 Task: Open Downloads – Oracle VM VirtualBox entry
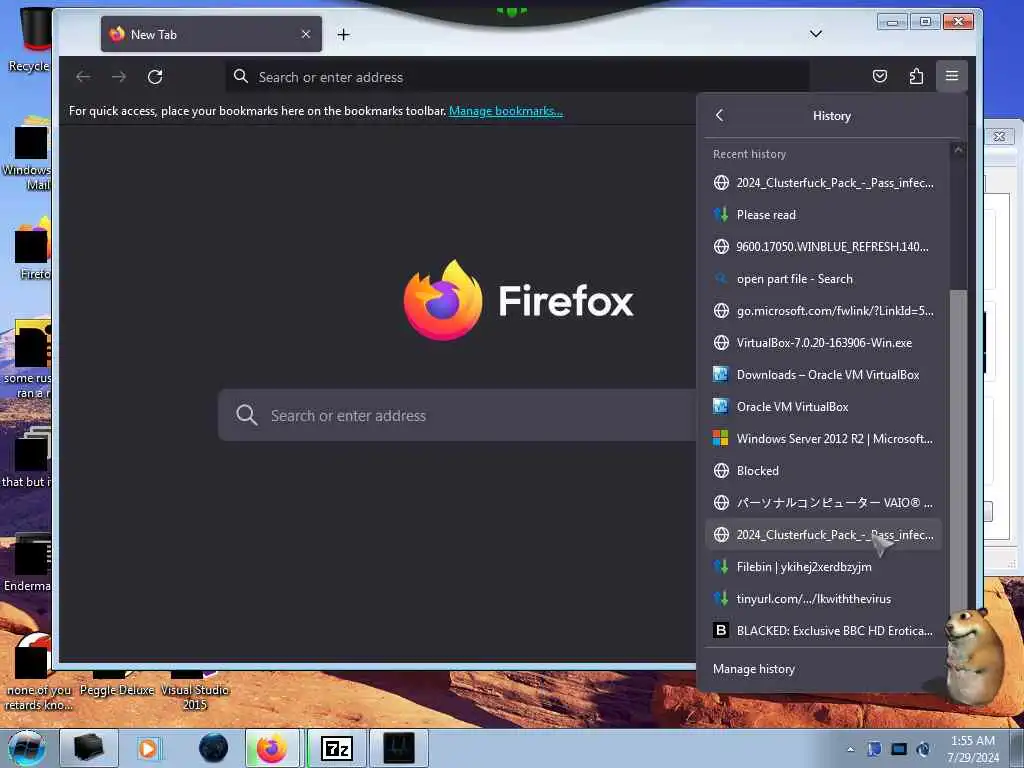coord(823,375)
